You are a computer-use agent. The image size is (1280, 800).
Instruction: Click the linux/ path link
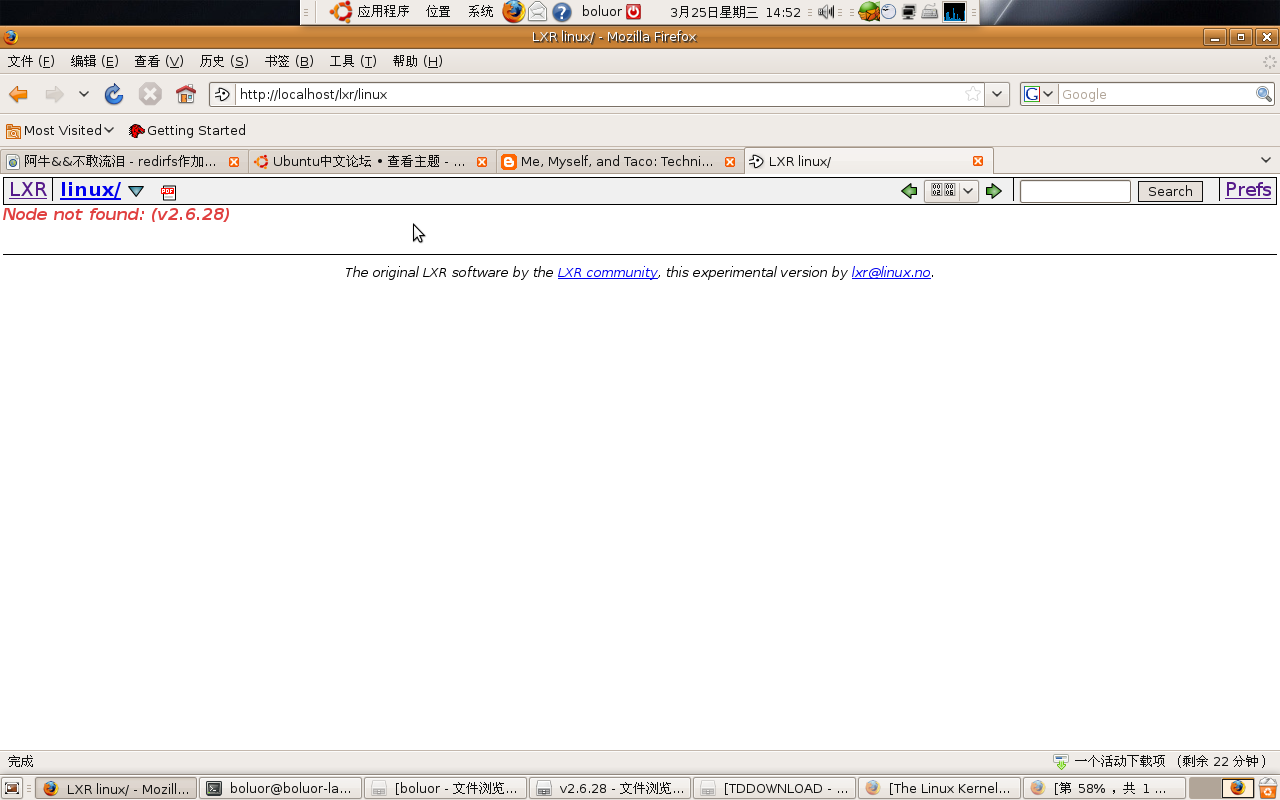(90, 190)
